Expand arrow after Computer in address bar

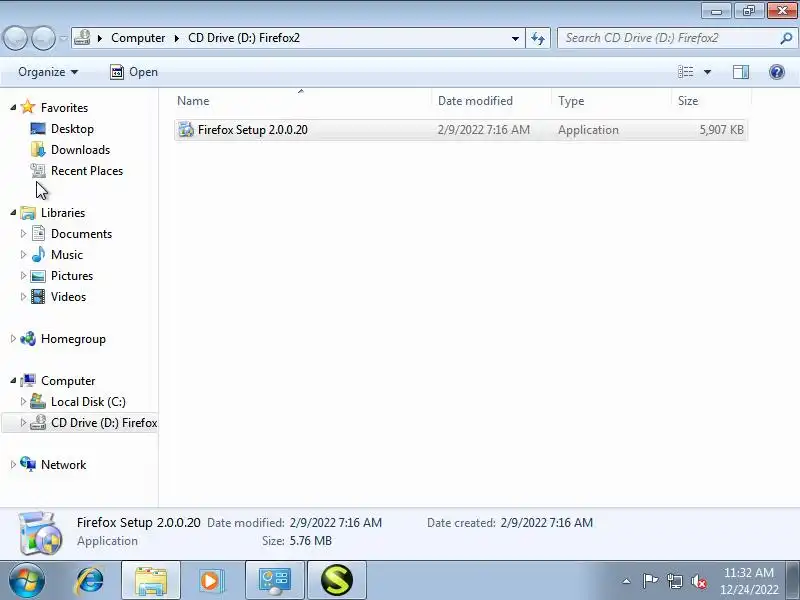[x=177, y=38]
